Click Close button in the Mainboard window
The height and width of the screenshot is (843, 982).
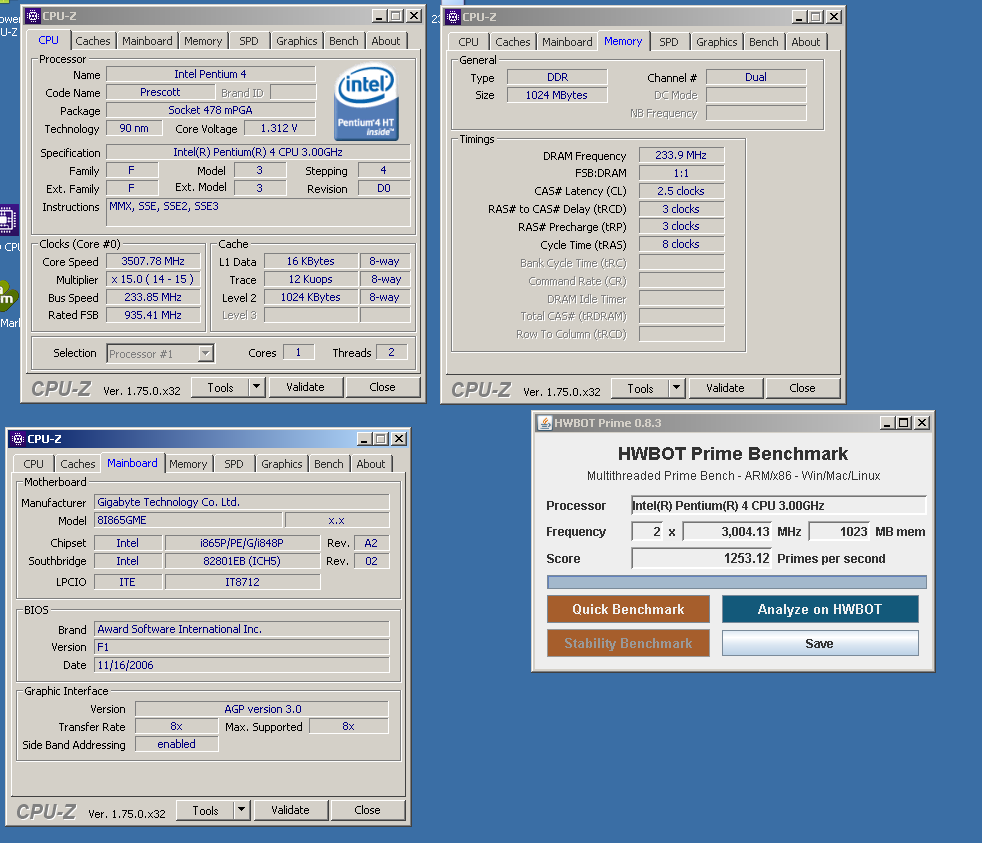(x=368, y=810)
